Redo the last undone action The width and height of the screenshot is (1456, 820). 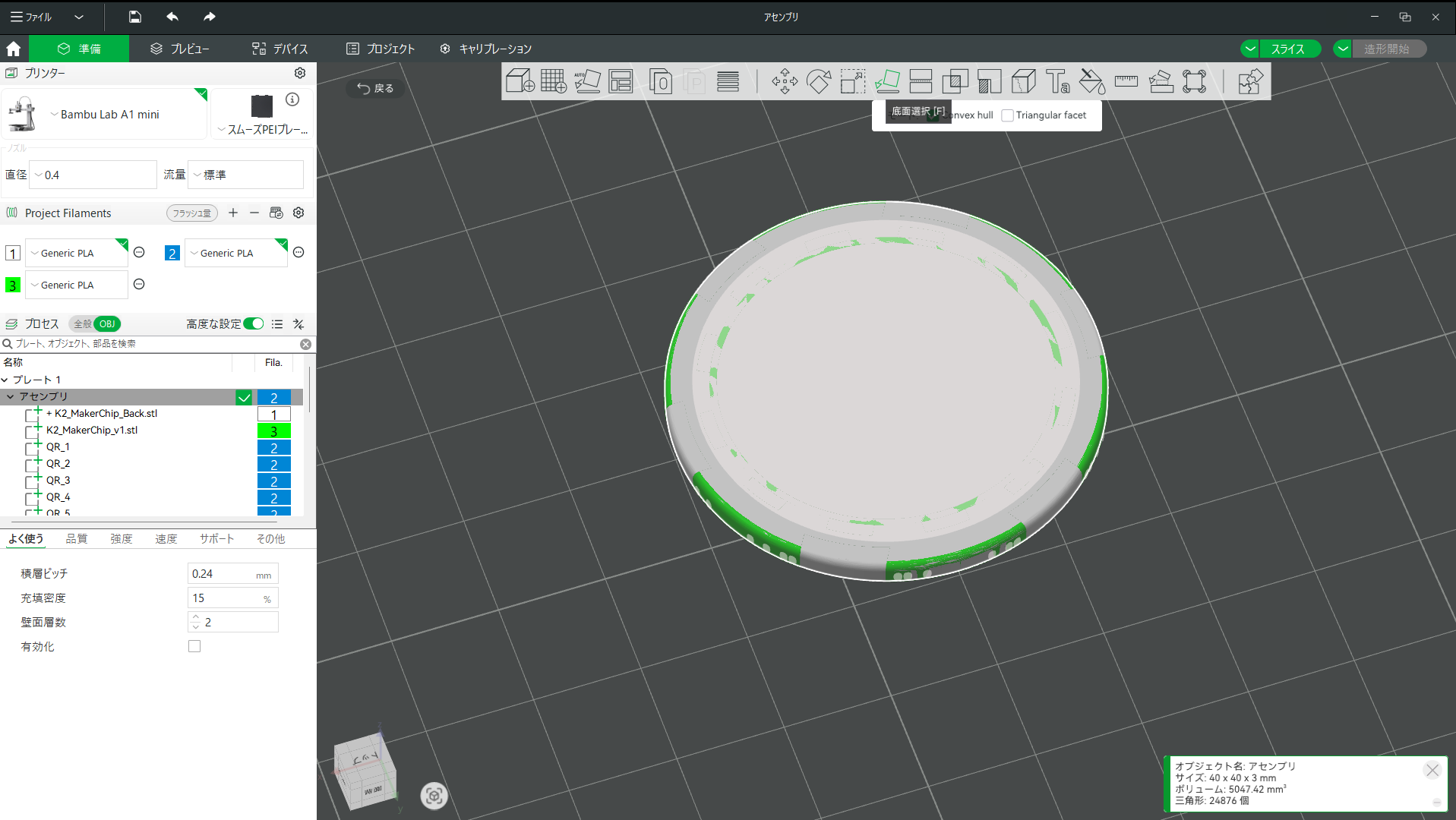(x=210, y=17)
